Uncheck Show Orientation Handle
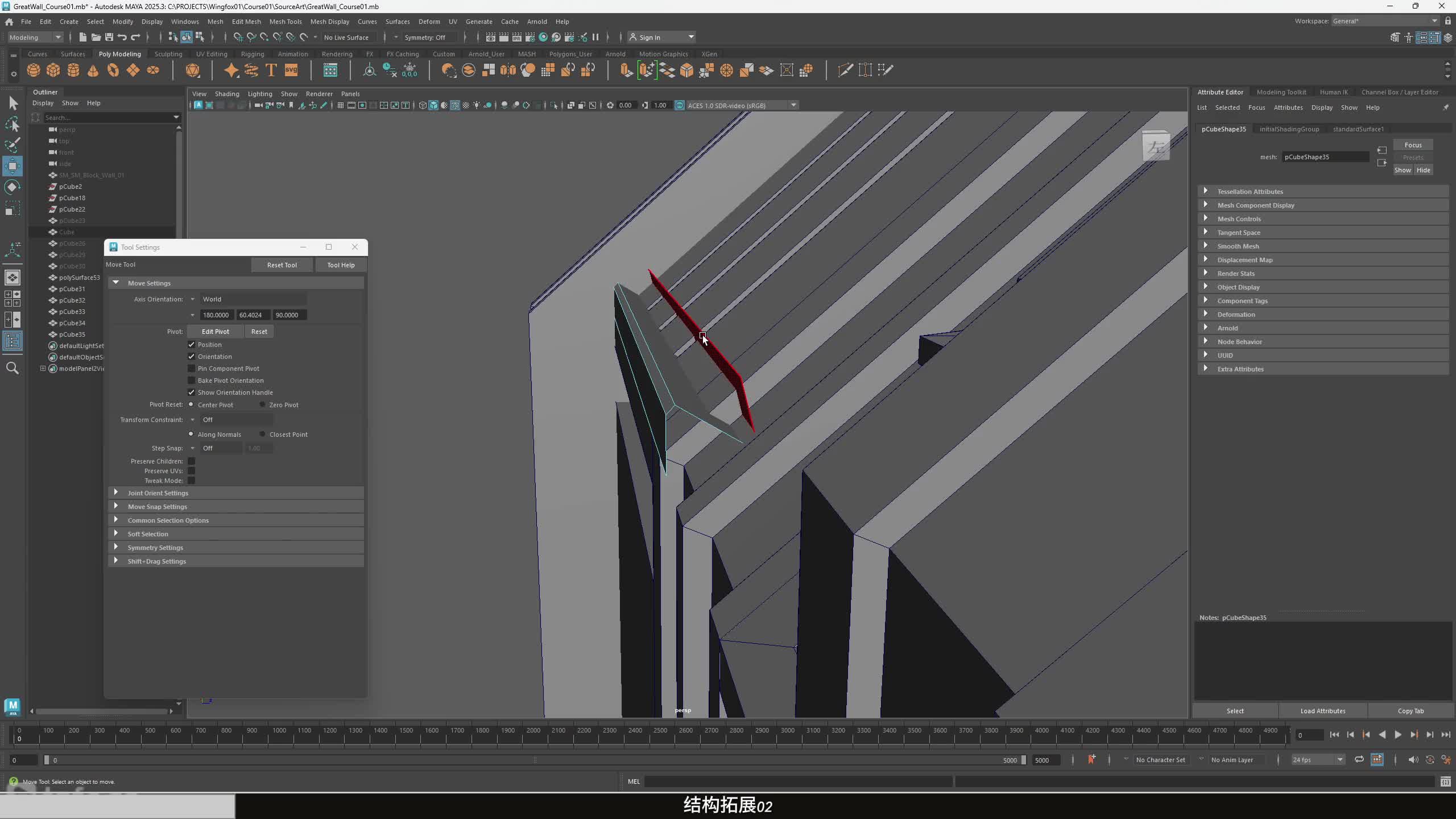This screenshot has width=1456, height=819. [x=192, y=392]
